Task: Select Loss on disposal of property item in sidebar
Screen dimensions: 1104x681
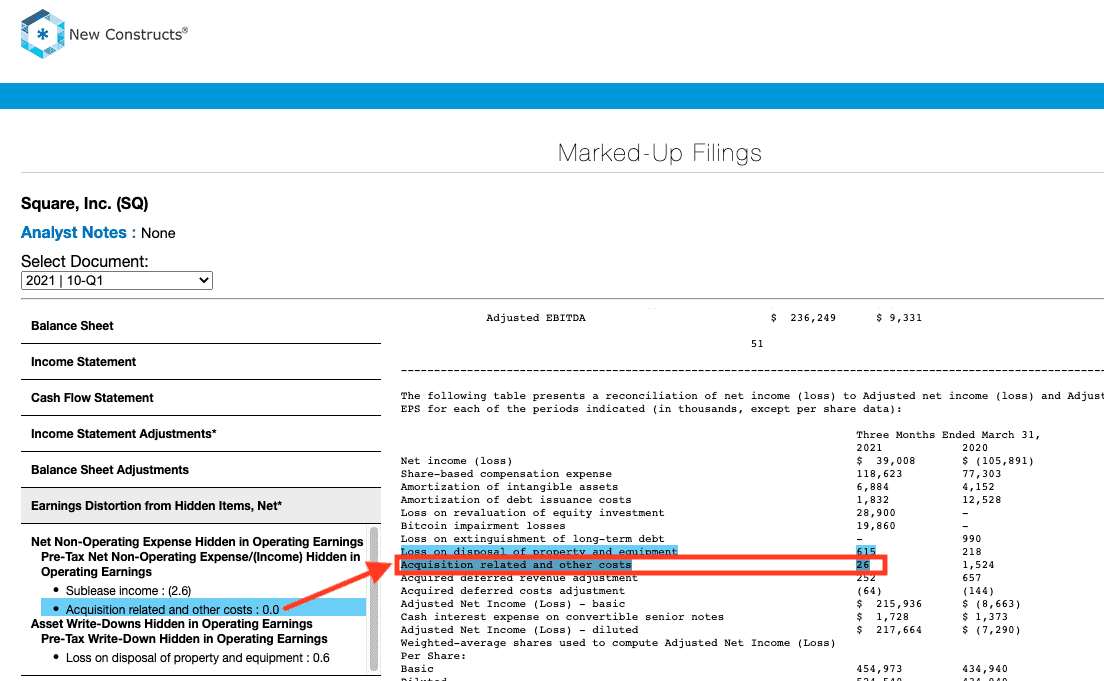Action: pos(197,658)
